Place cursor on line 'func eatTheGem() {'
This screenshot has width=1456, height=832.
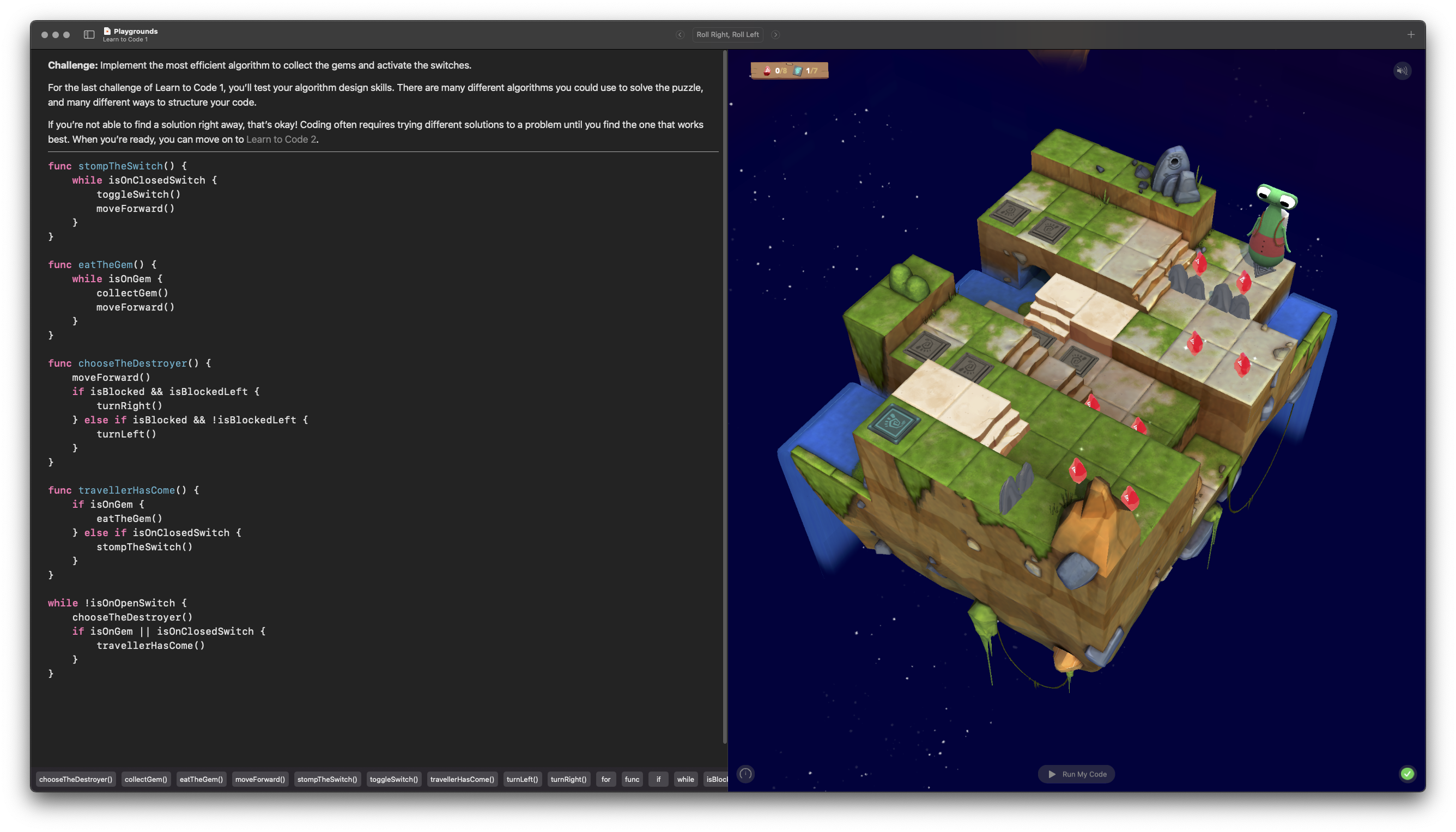click(102, 265)
